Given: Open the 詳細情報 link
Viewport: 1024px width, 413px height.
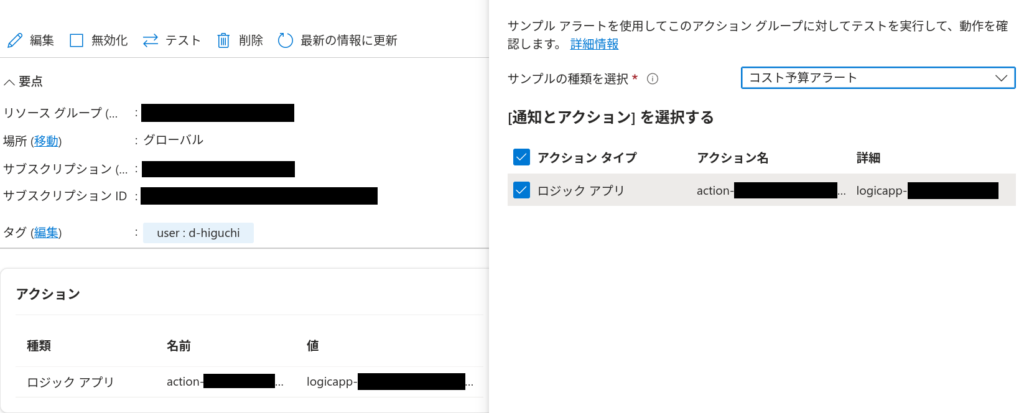Looking at the screenshot, I should pos(594,44).
